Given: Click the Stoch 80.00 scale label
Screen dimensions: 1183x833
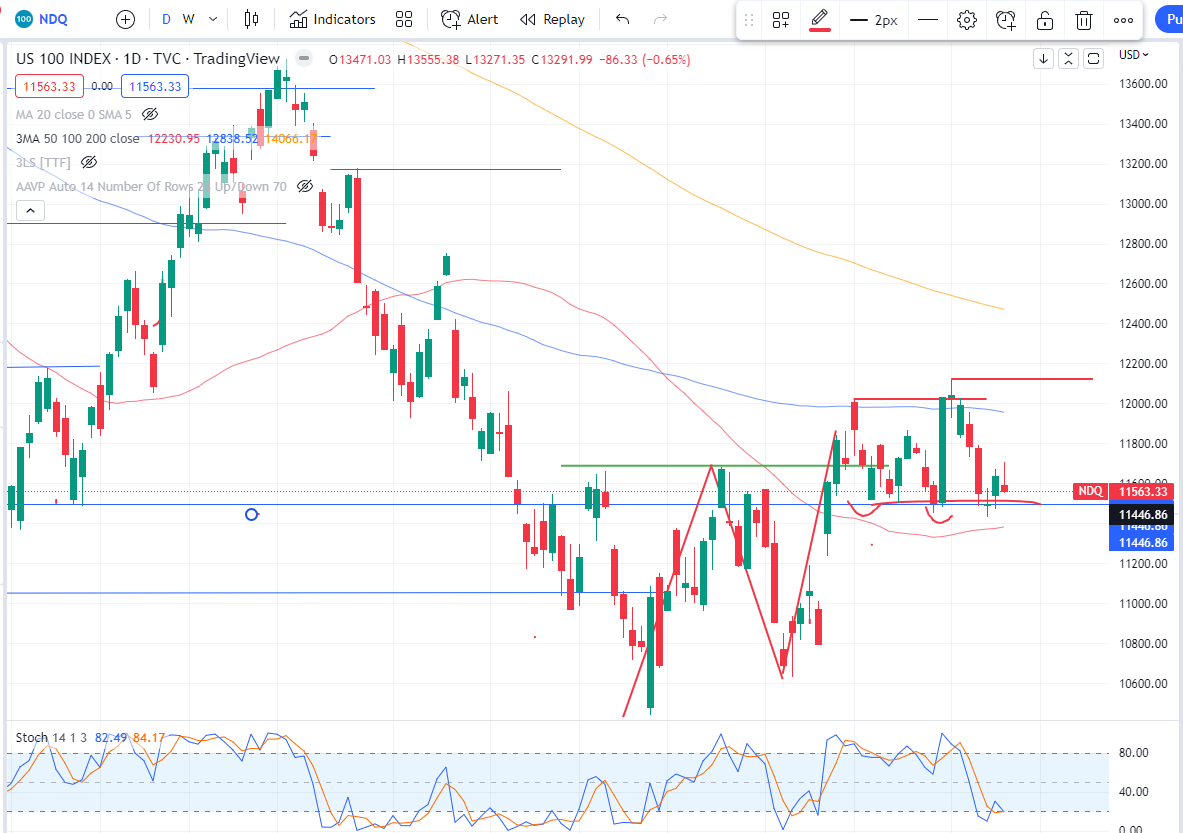Looking at the screenshot, I should [1134, 752].
